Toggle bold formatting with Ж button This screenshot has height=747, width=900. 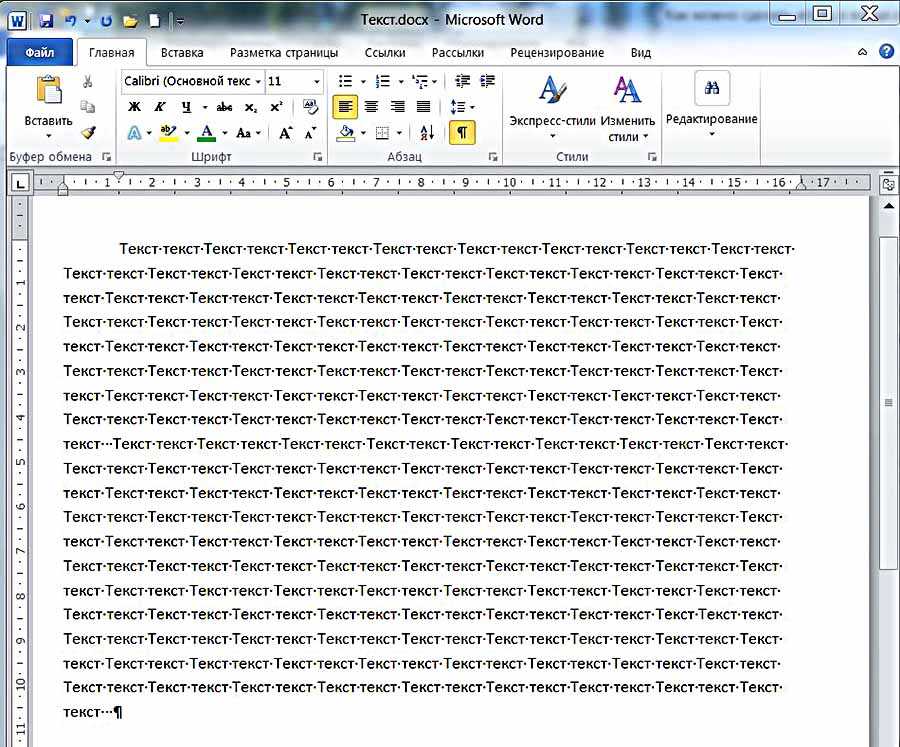coord(135,107)
